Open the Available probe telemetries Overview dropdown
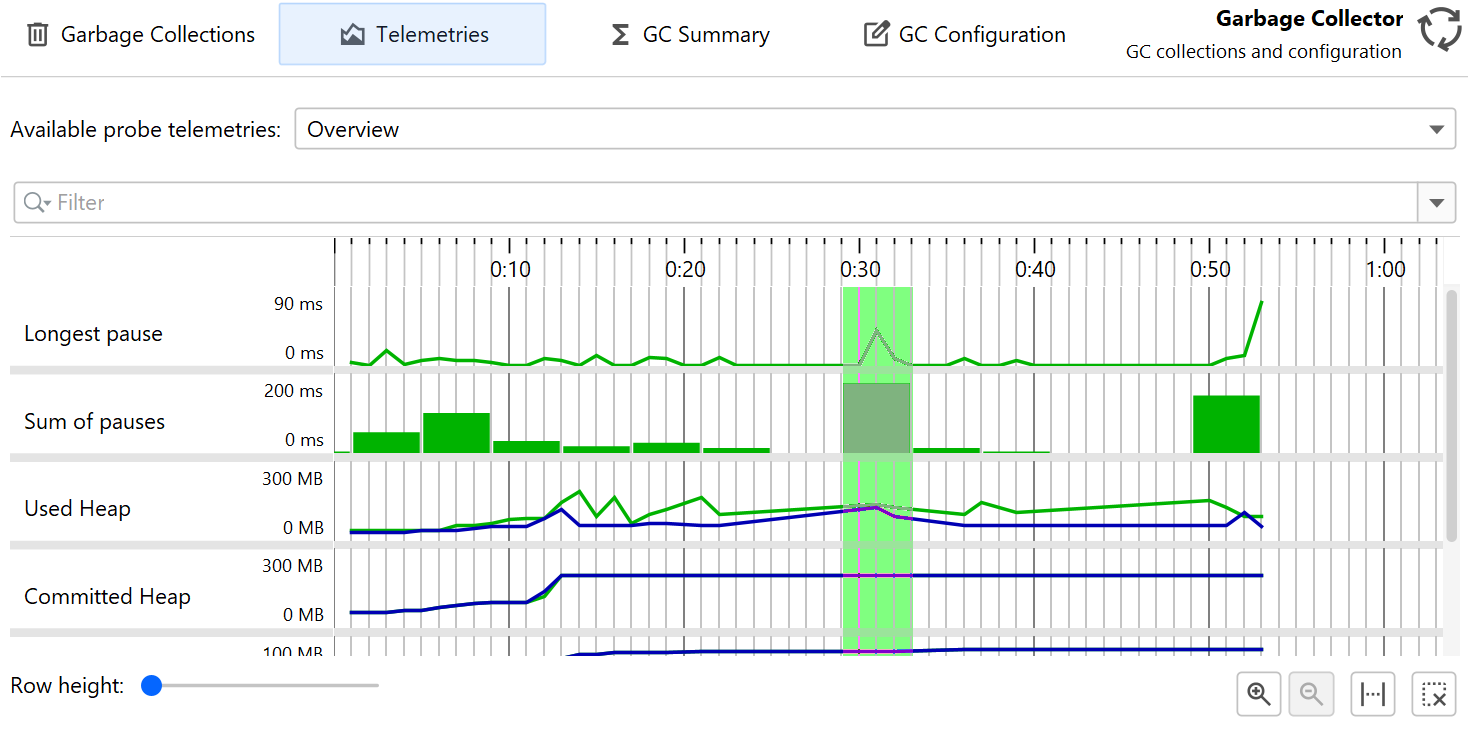 tap(874, 129)
